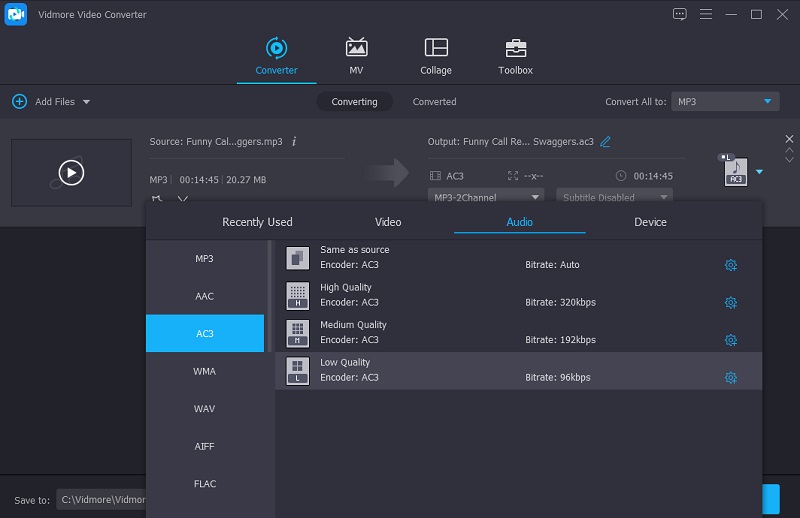Open the MV section icon
Screen dimensions: 800x518
tap(356, 48)
